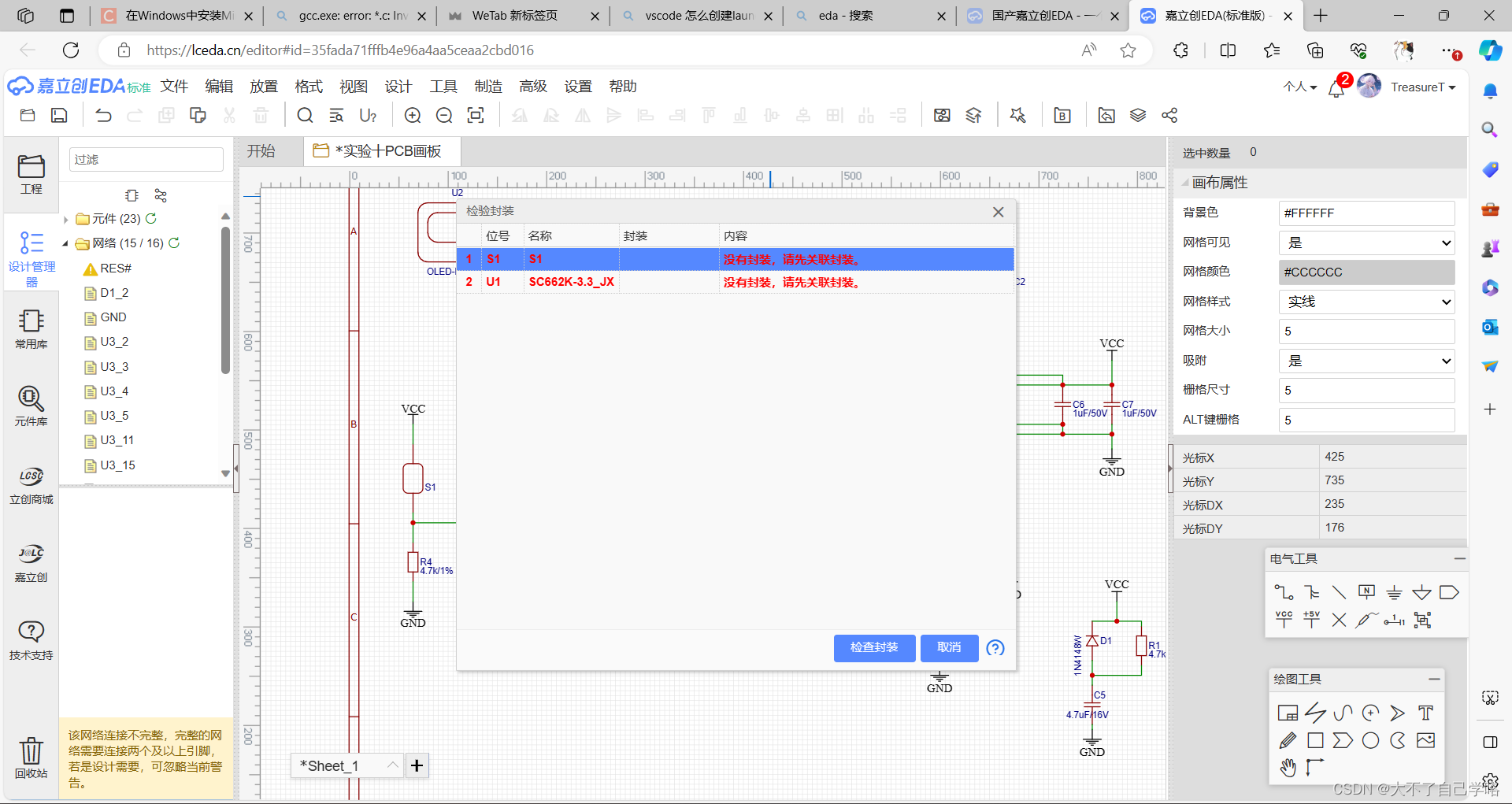
Task: Click the 背景色 color value field
Action: click(1366, 213)
